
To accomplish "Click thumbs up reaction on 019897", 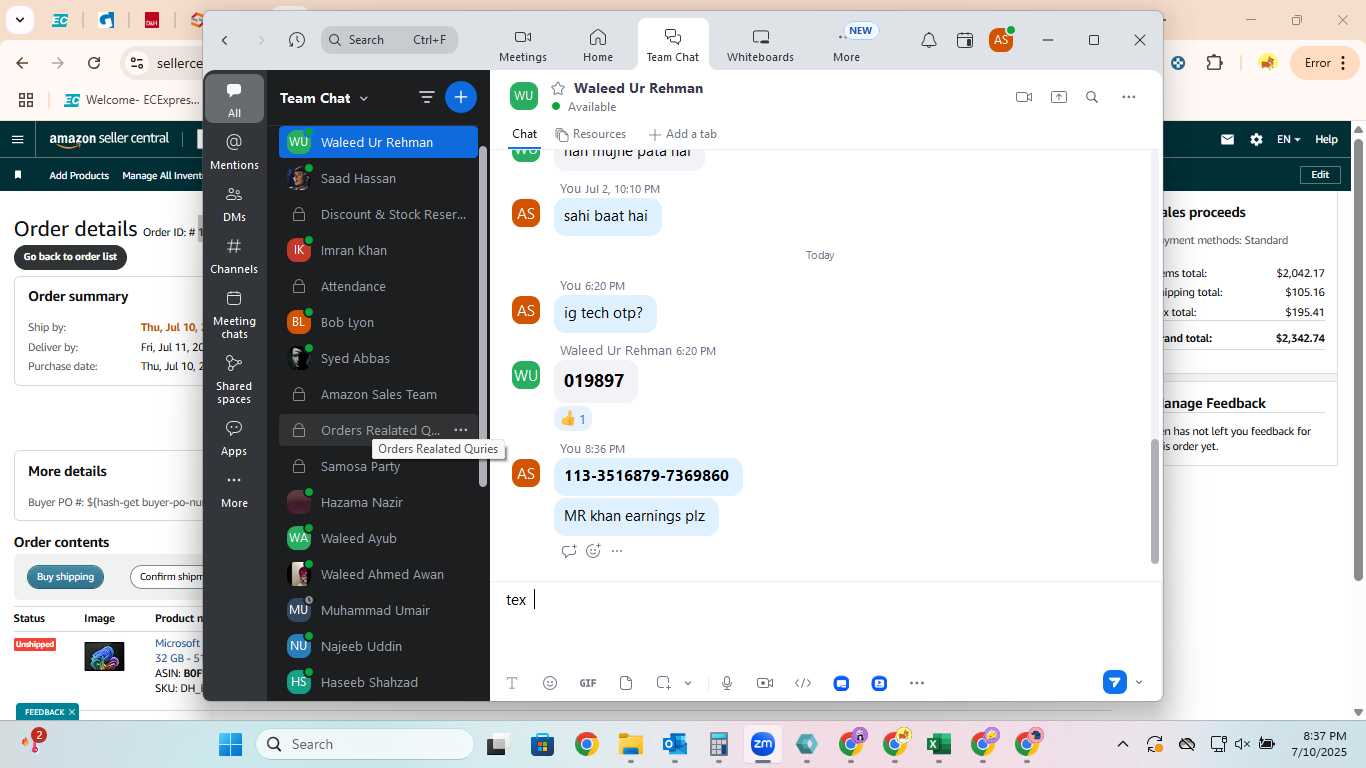I will tap(573, 419).
